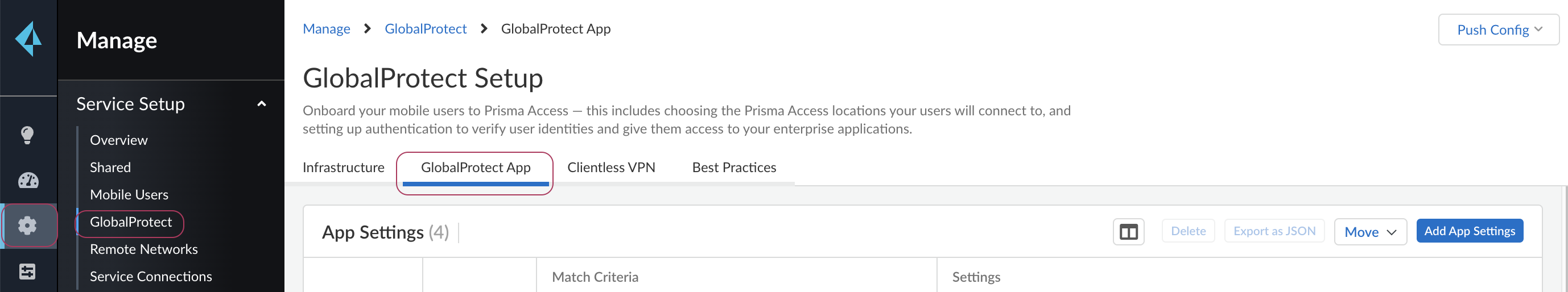
Task: Click the gear settings sidebar icon
Action: pos(27,226)
